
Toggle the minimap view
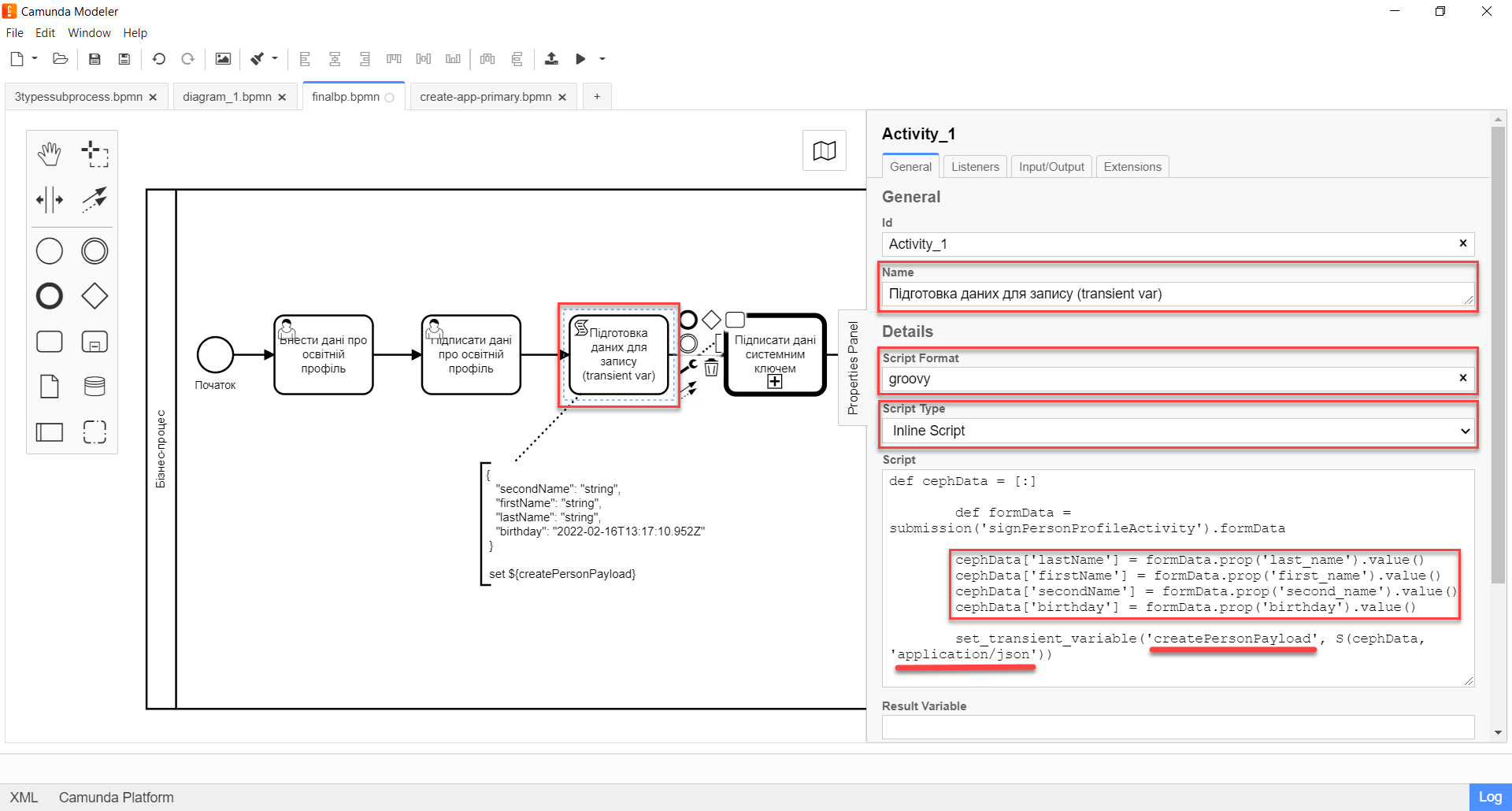(x=824, y=150)
